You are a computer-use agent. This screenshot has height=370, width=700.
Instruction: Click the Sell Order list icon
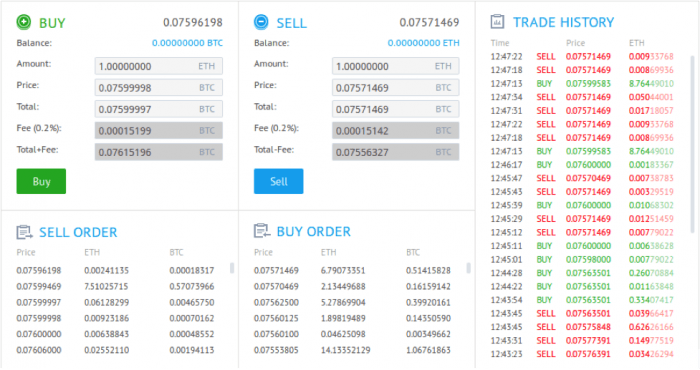[x=24, y=232]
